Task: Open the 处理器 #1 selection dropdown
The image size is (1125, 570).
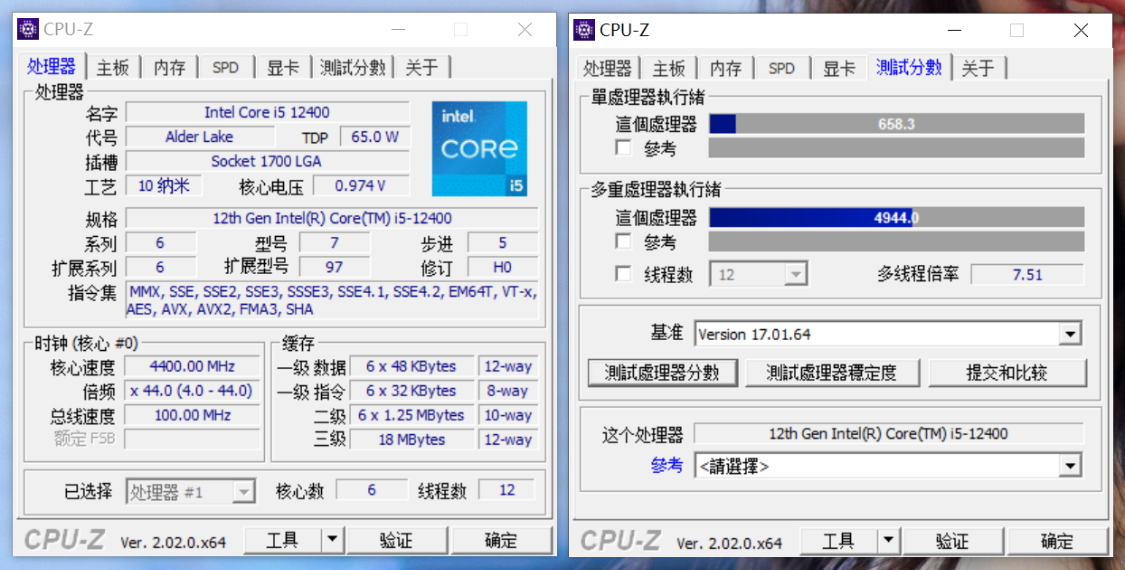Action: click(243, 491)
